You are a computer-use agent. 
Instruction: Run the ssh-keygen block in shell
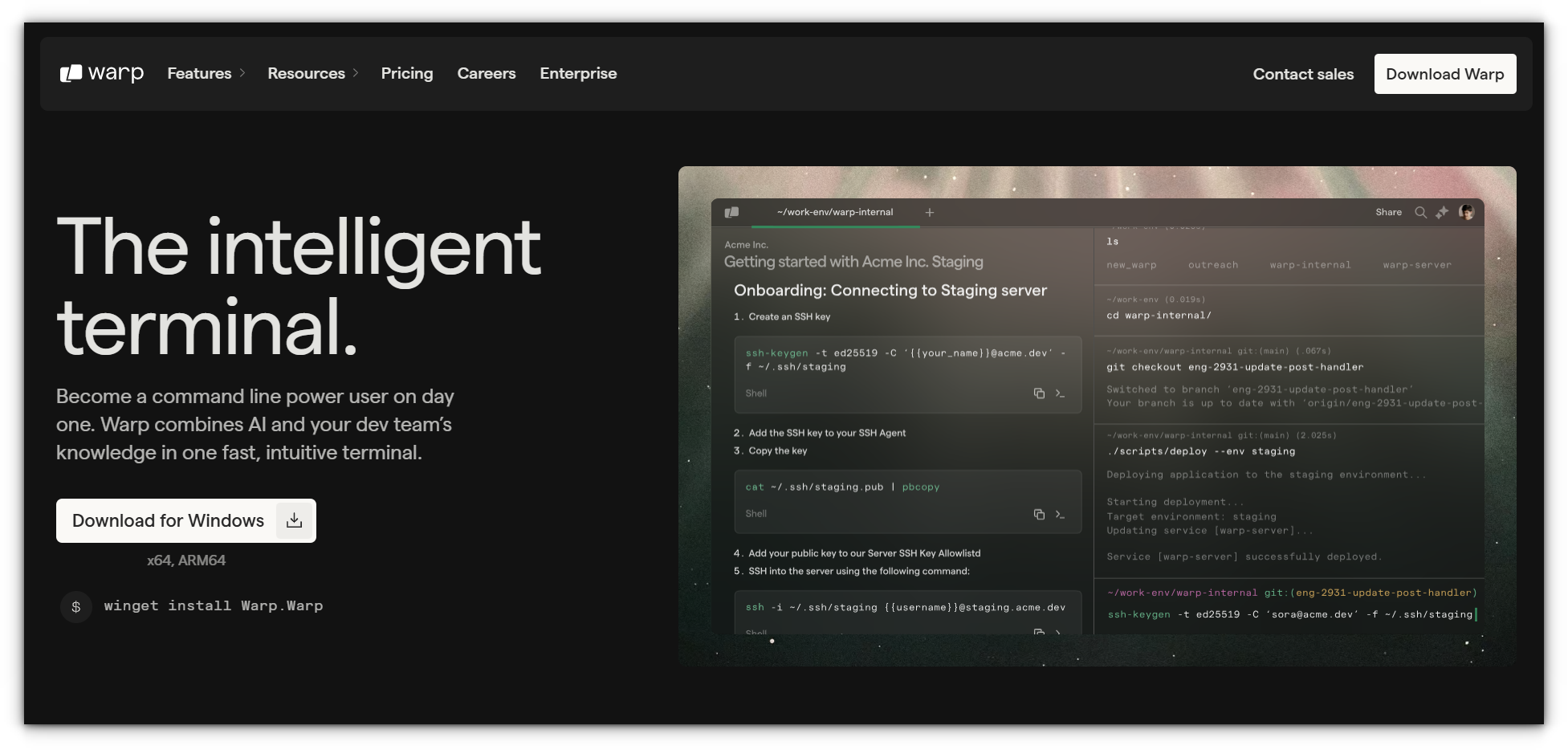1060,393
